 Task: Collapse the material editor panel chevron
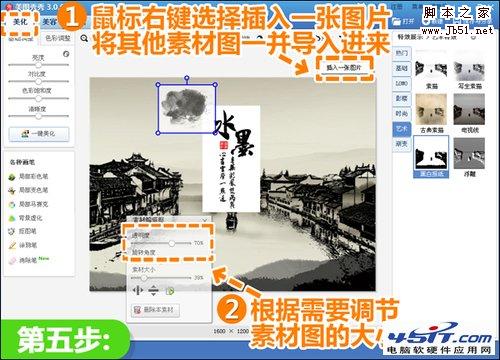click(x=205, y=220)
